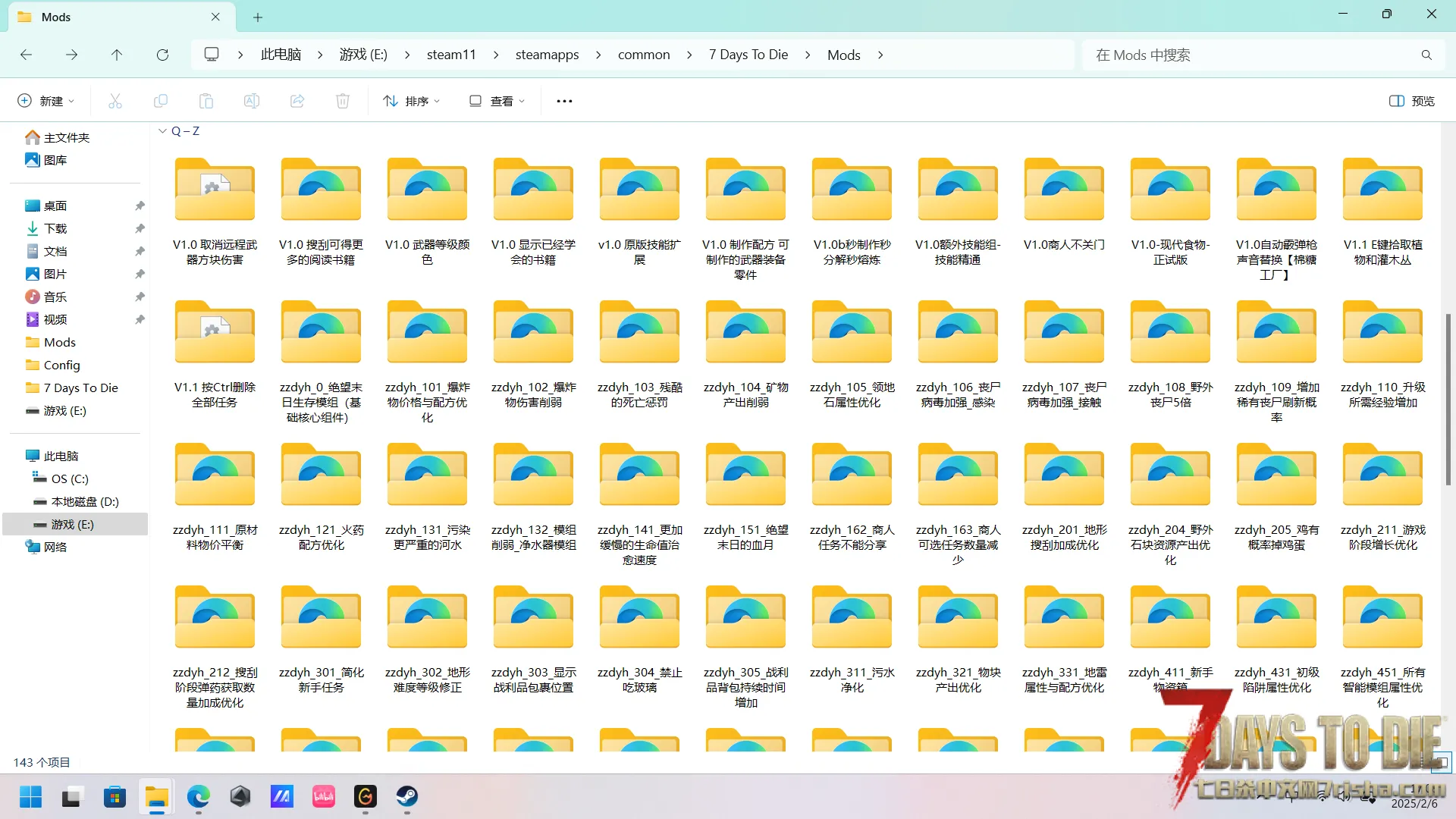Viewport: 1456px width, 819px height.
Task: Click the Rename toolbar icon
Action: tap(252, 101)
